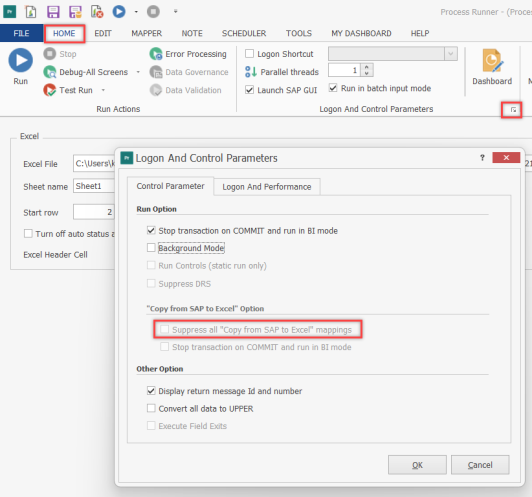The height and width of the screenshot is (497, 532).
Task: Select the Control Parameter tab
Action: pos(170,186)
